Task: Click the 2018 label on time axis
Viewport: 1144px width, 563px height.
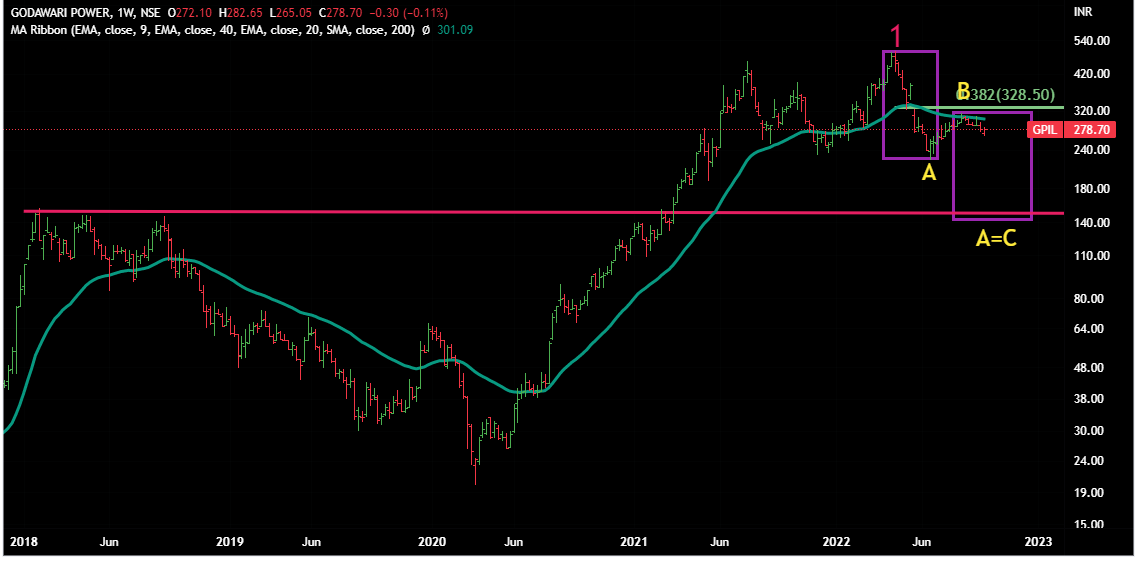Action: pyautogui.click(x=23, y=542)
